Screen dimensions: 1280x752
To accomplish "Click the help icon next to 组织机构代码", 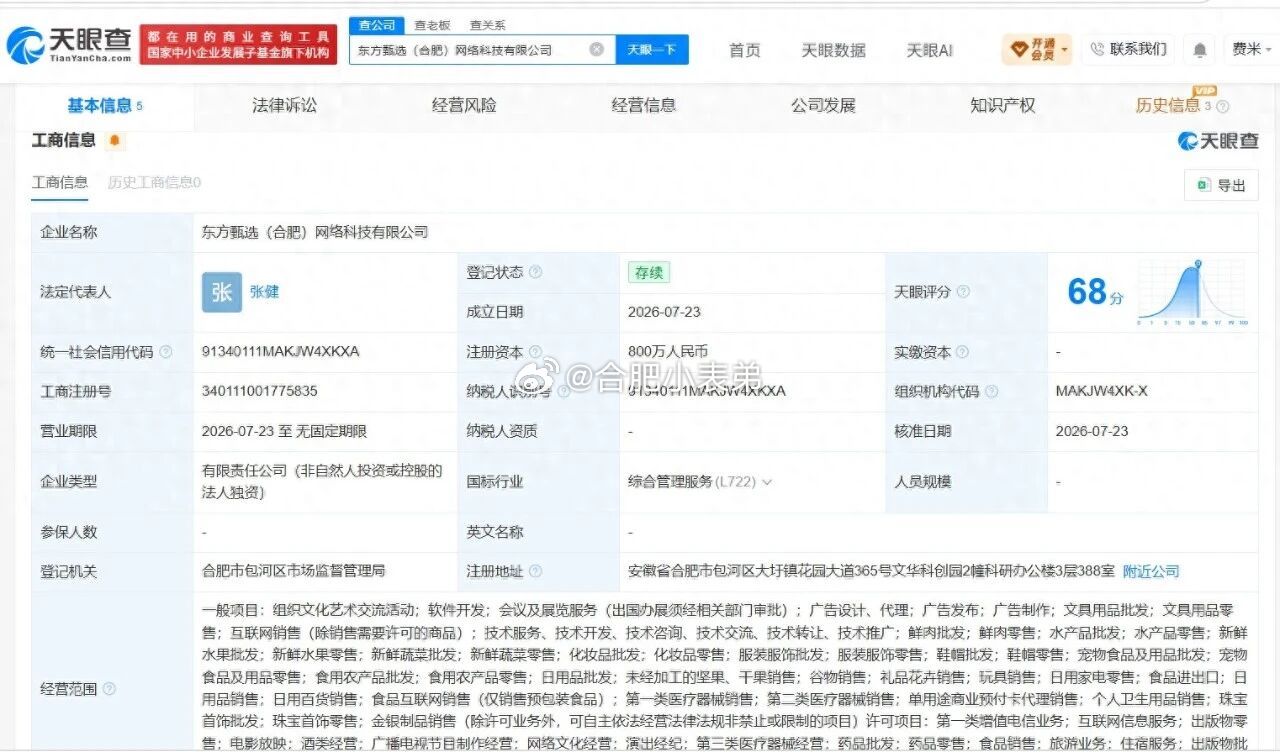I will 990,392.
